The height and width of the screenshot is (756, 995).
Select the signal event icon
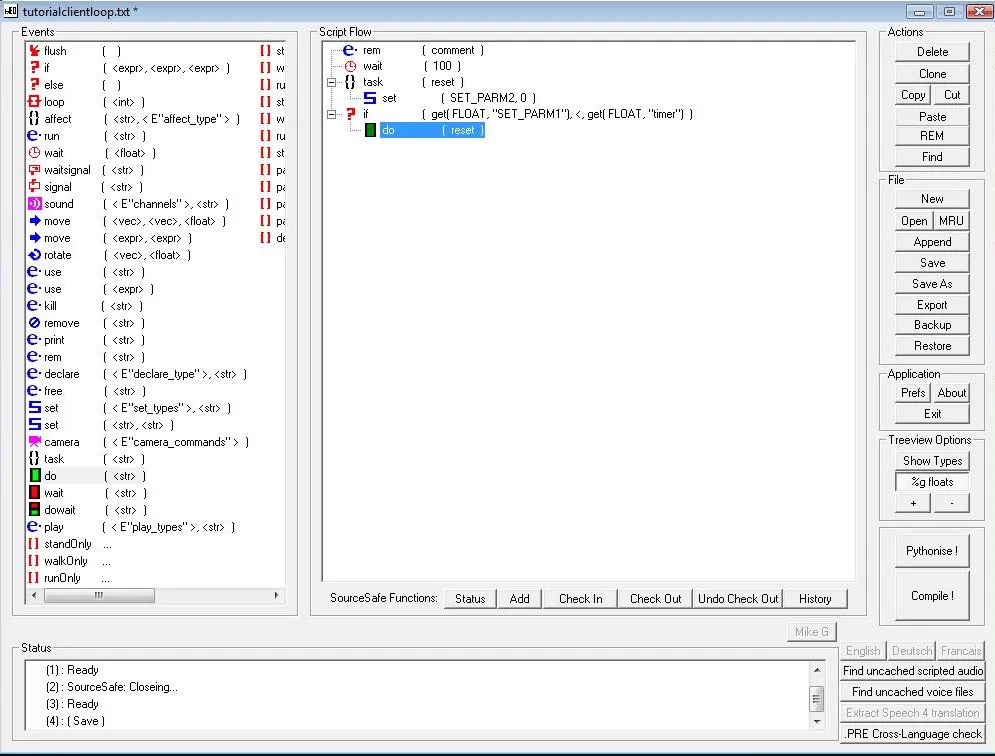(34, 187)
